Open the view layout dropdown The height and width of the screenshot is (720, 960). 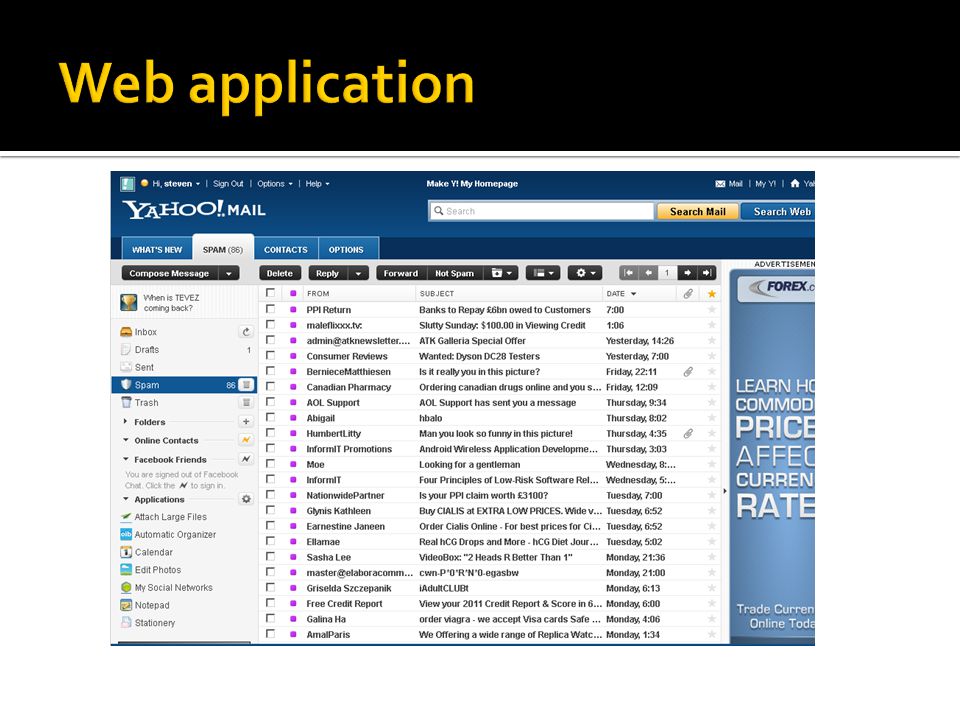pyautogui.click(x=543, y=273)
